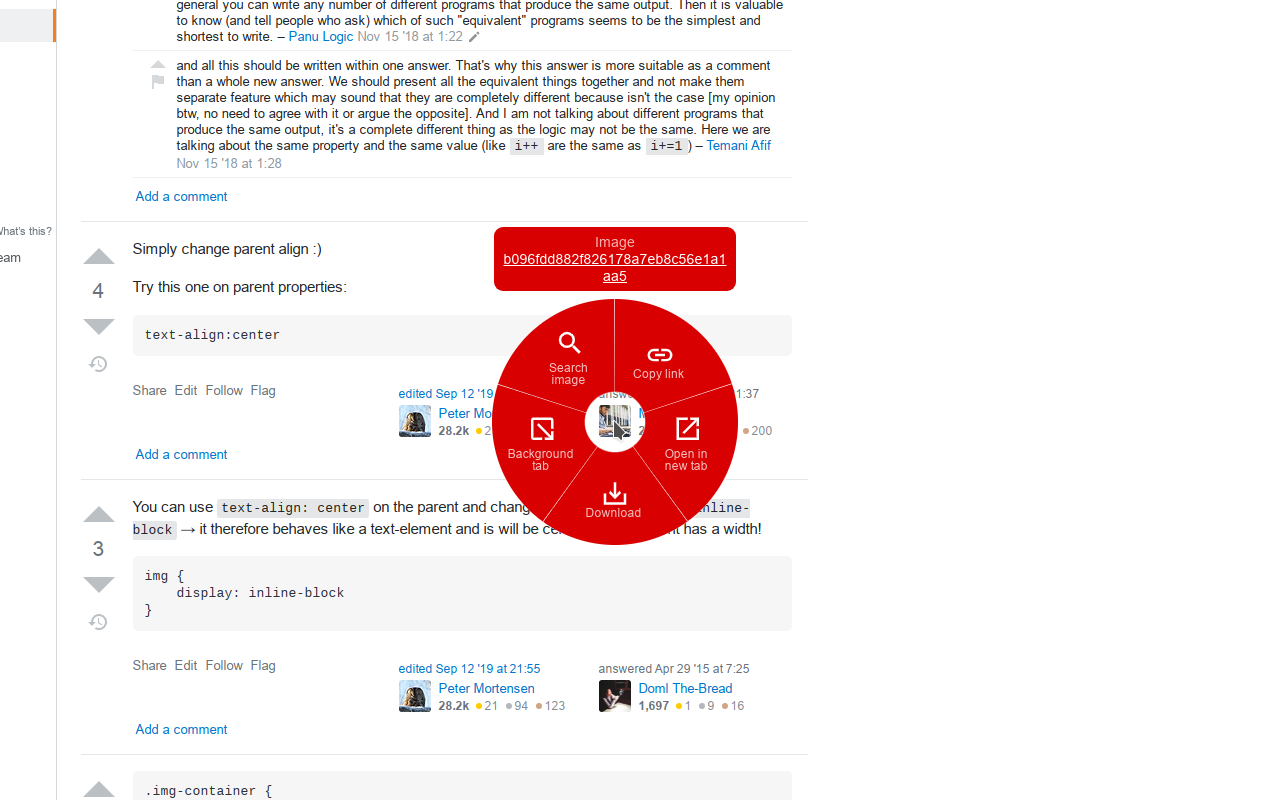
Task: Open the image hash link in red tooltip
Action: [x=614, y=267]
